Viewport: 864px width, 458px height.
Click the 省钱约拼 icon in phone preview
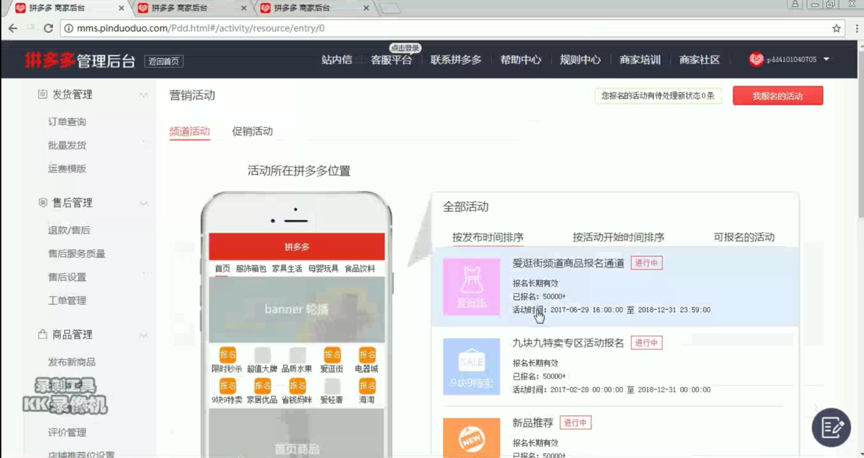[298, 386]
